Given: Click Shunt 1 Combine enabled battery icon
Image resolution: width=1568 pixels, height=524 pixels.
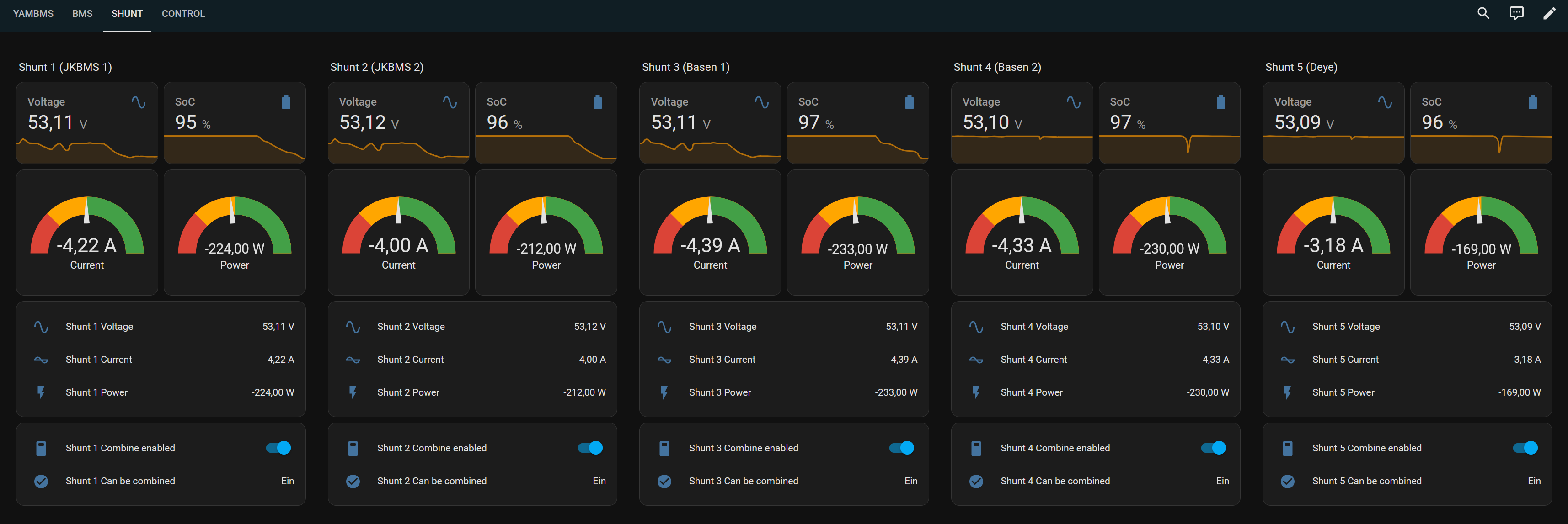Looking at the screenshot, I should [41, 448].
